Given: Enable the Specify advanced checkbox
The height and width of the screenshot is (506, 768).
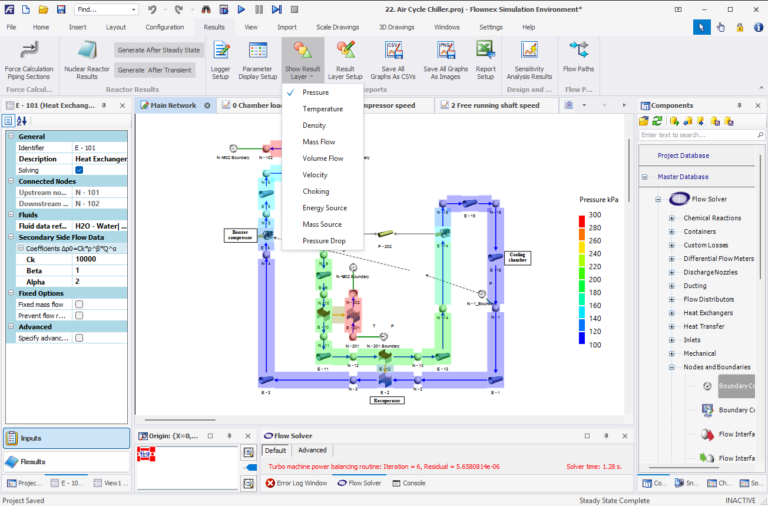Looking at the screenshot, I should click(79, 338).
